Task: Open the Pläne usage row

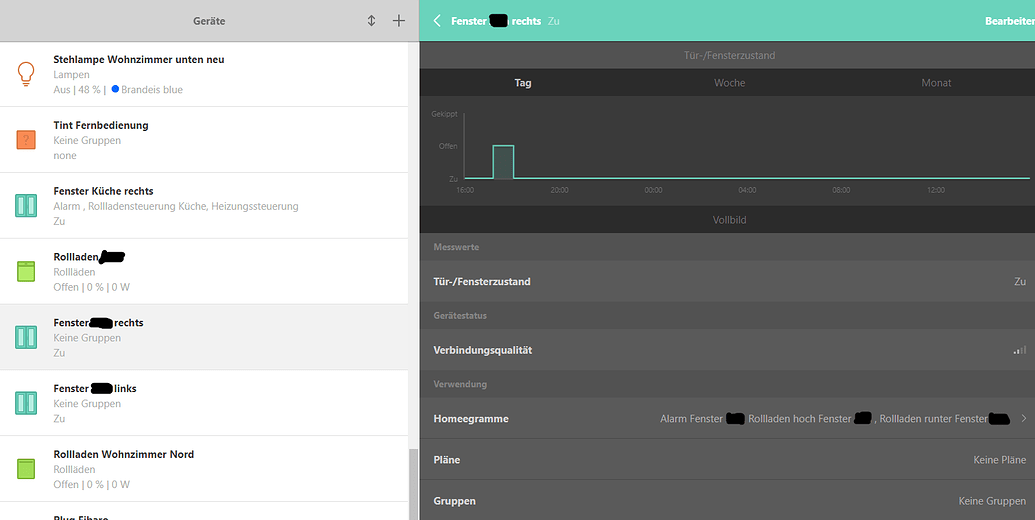Action: (727, 460)
